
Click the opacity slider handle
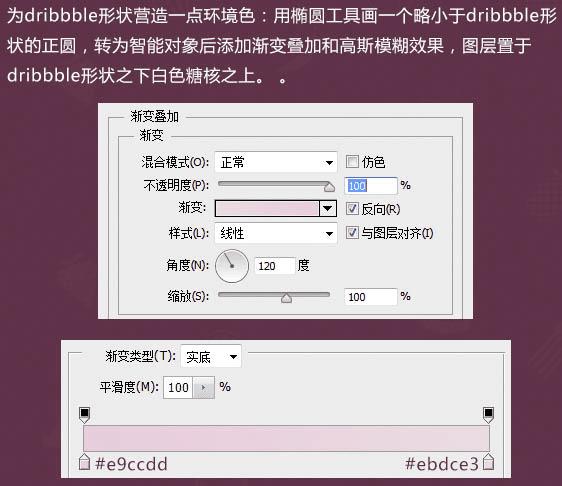329,187
